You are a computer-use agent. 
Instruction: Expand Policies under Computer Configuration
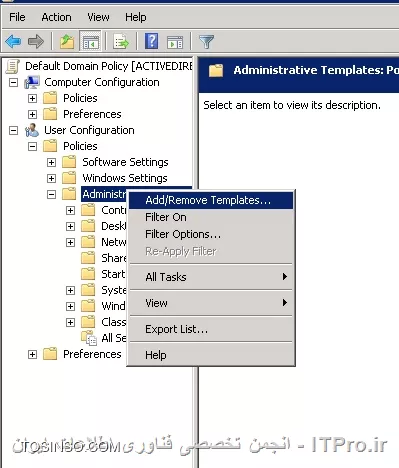32,98
